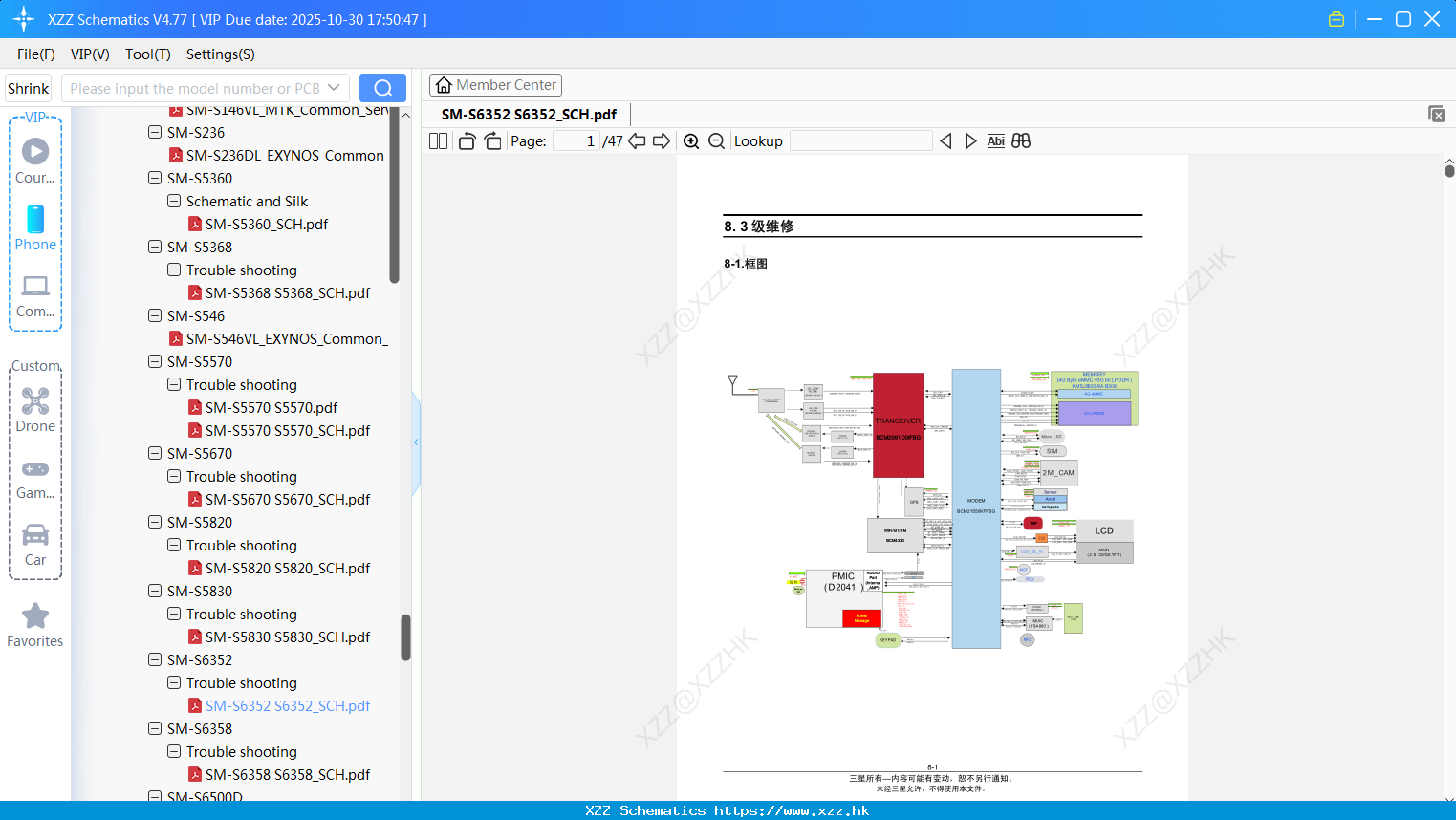Collapse Trouble shooting under SM-S6358
The width and height of the screenshot is (1456, 820).
[174, 752]
